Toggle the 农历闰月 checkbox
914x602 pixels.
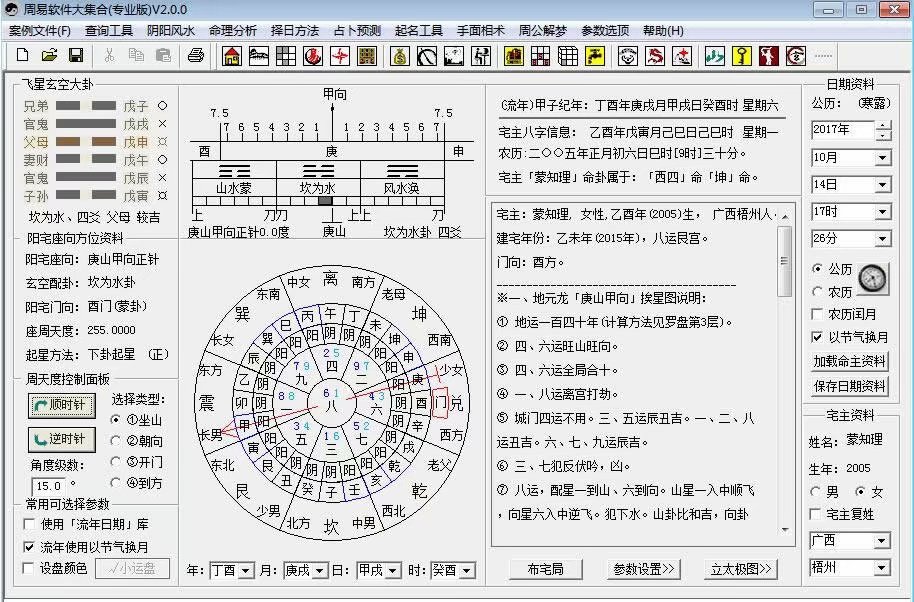click(x=818, y=314)
